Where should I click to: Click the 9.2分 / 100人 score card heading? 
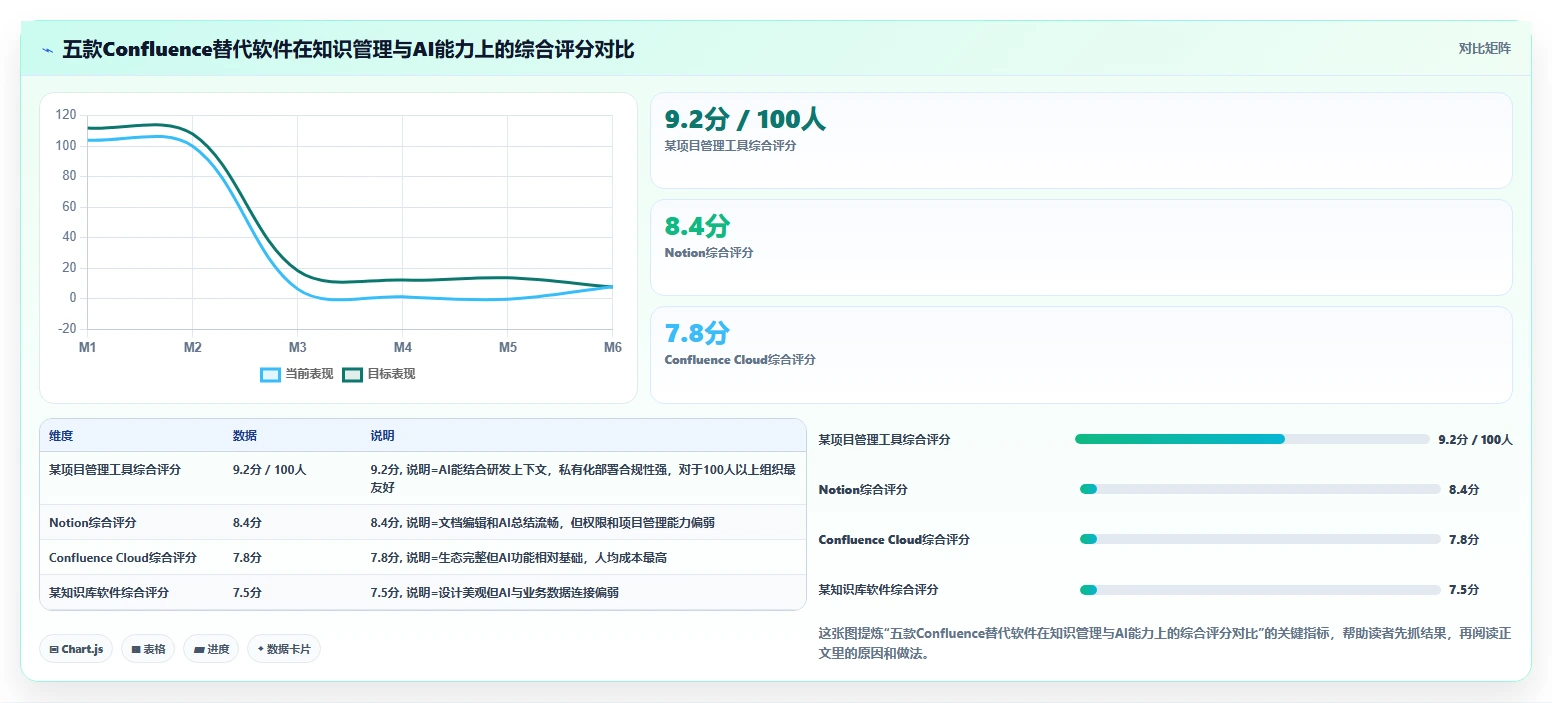click(x=745, y=120)
